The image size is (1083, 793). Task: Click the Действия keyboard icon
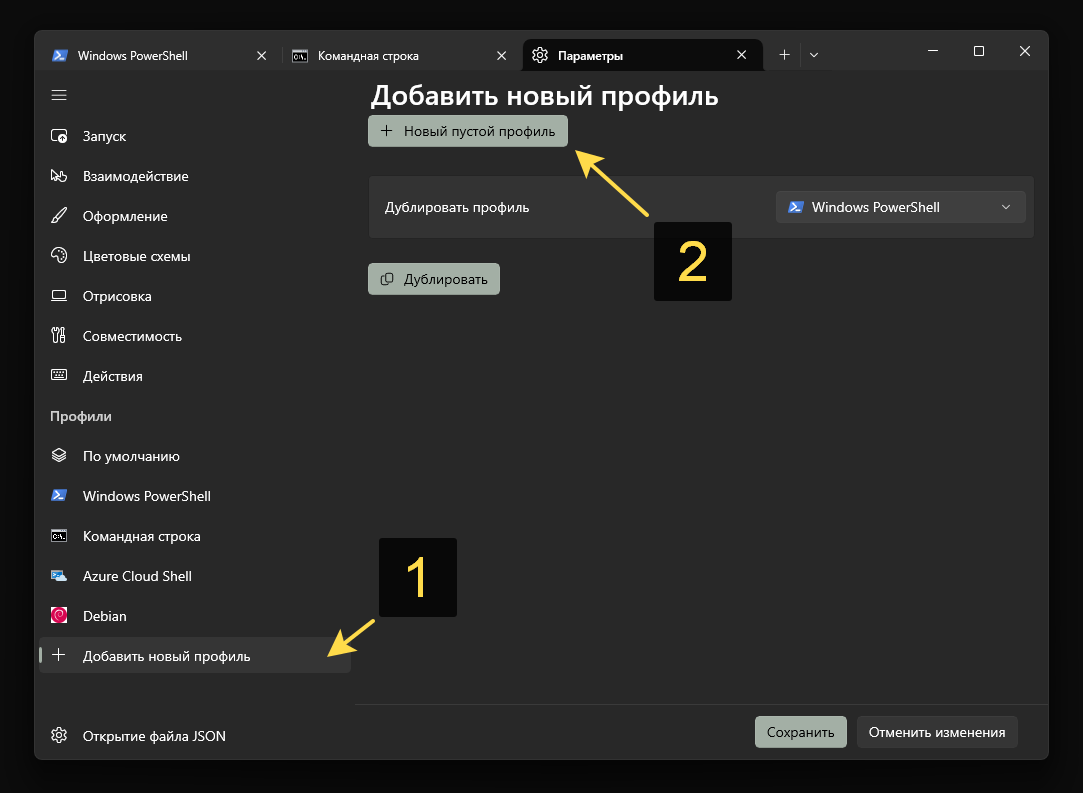coord(59,375)
